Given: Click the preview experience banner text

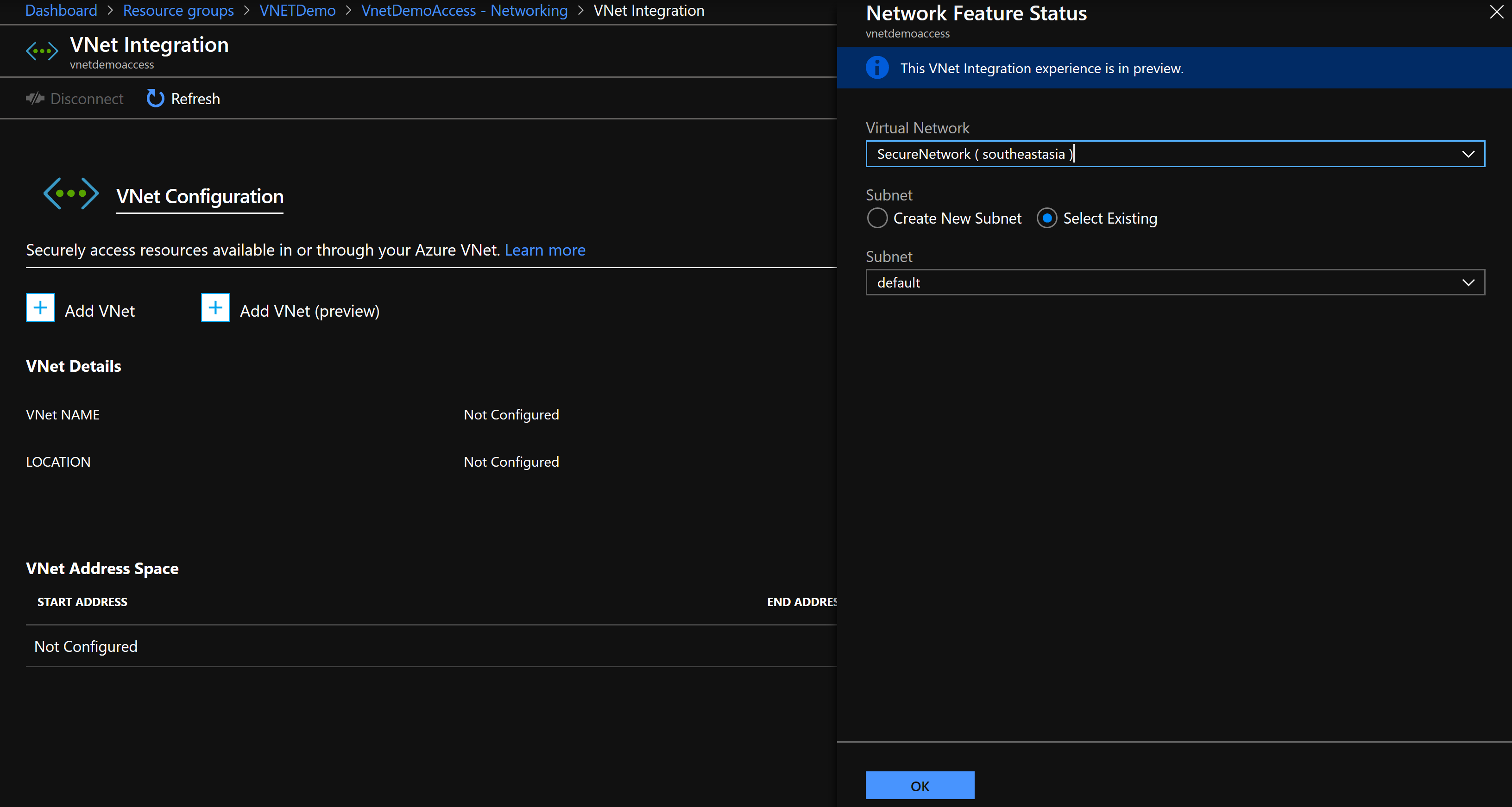Looking at the screenshot, I should pos(1042,69).
